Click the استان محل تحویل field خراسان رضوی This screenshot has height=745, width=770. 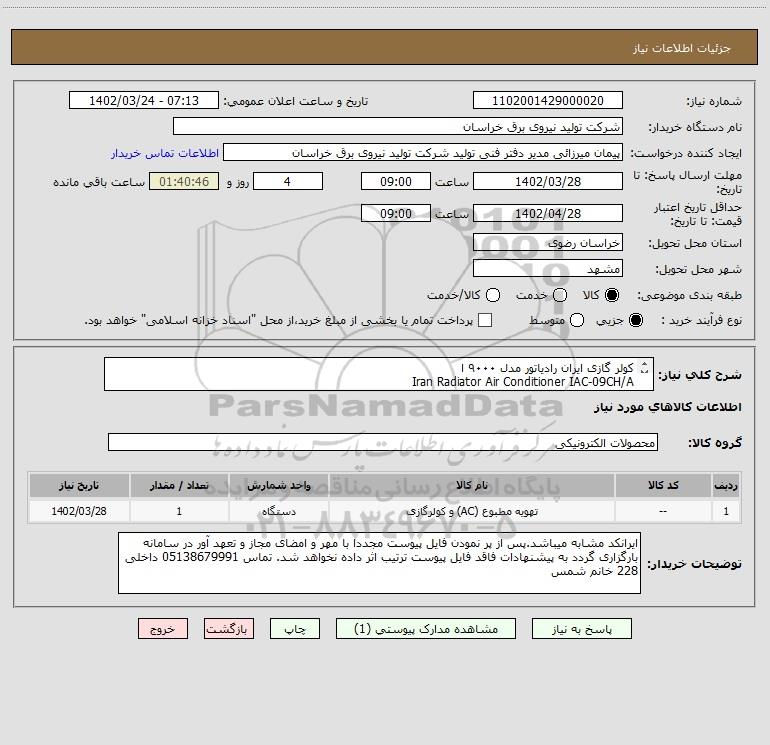click(548, 242)
